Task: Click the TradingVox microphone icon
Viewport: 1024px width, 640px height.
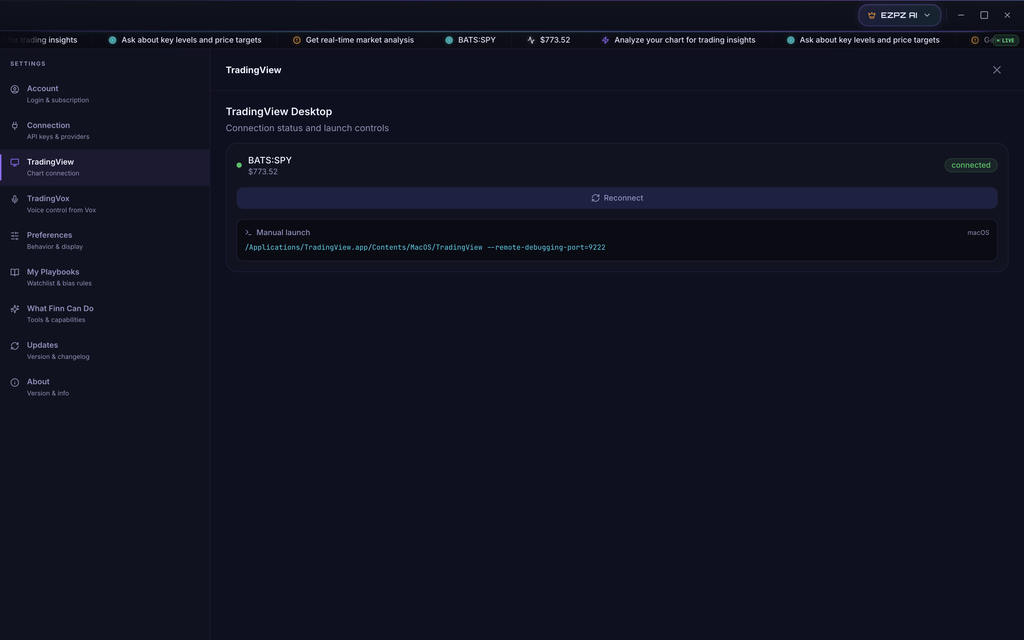Action: point(14,199)
